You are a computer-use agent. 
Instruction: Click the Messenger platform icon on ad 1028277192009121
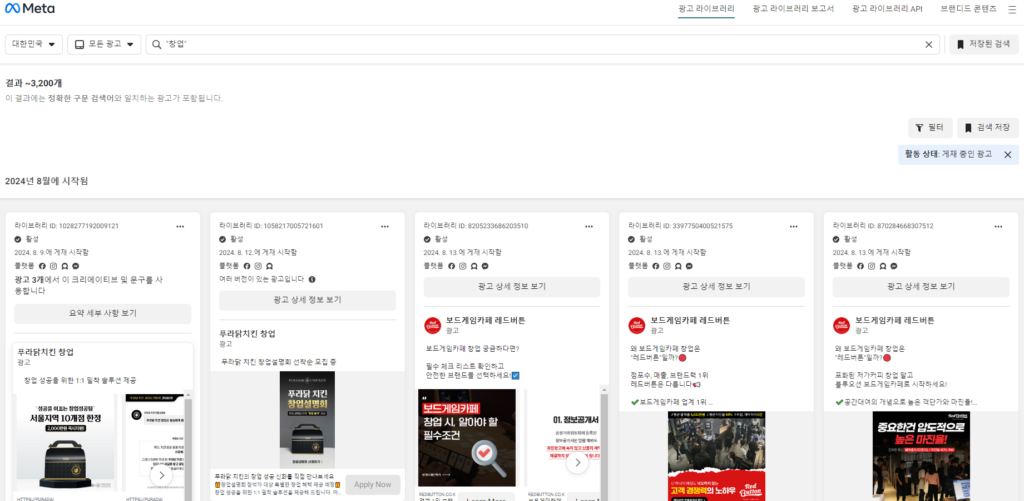[76, 266]
